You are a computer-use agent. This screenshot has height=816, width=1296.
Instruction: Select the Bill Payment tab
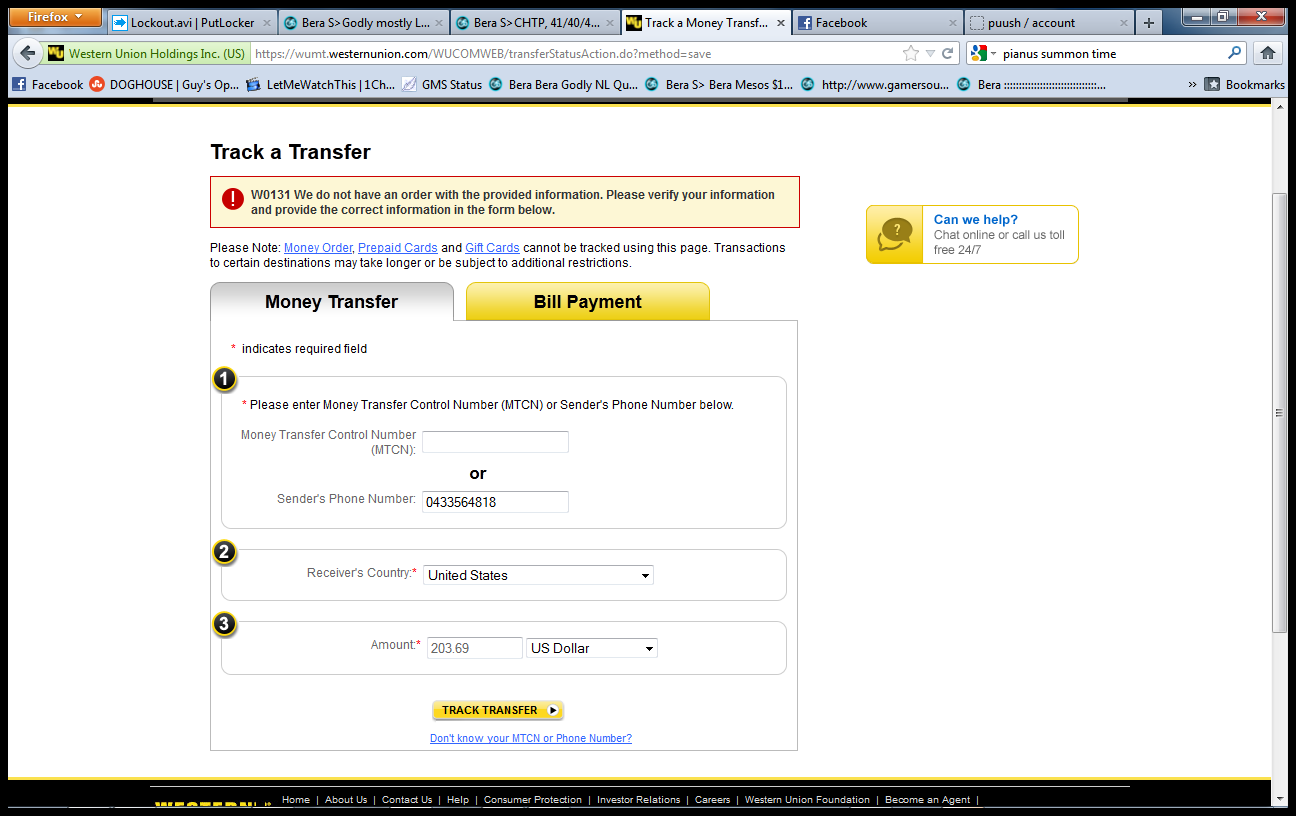588,302
